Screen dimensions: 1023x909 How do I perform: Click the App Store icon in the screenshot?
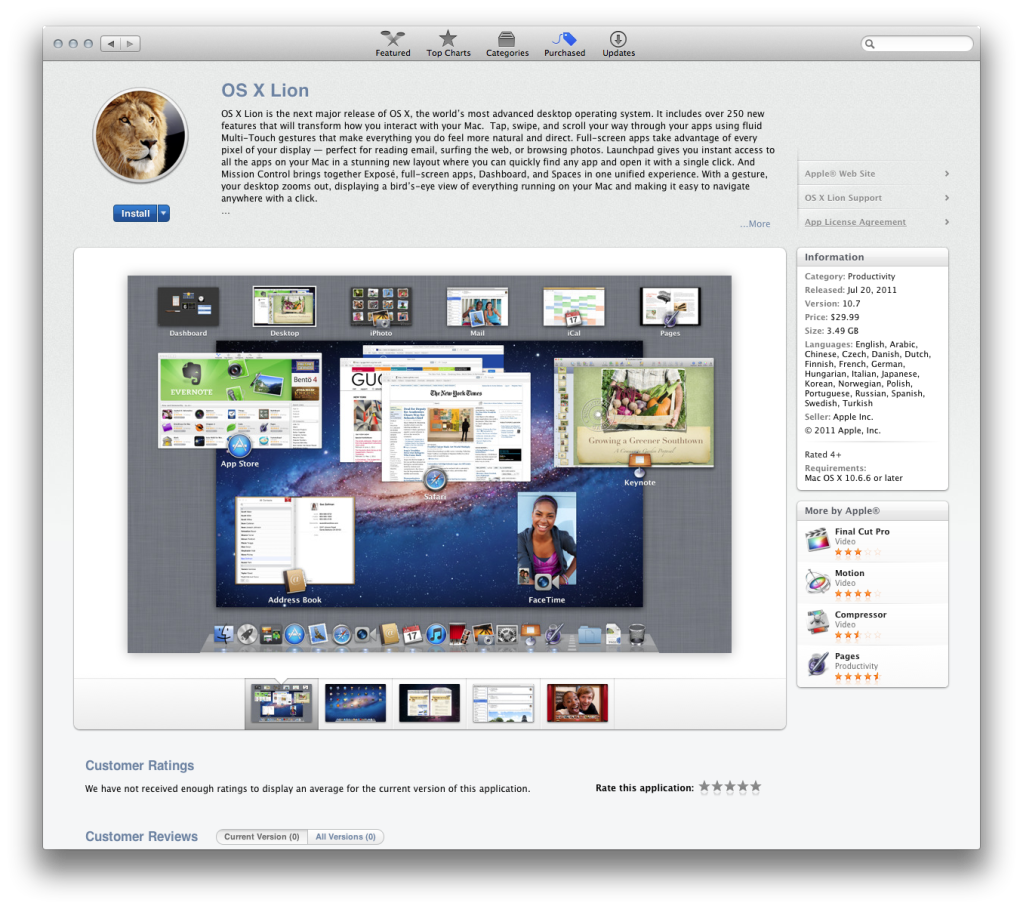point(239,446)
